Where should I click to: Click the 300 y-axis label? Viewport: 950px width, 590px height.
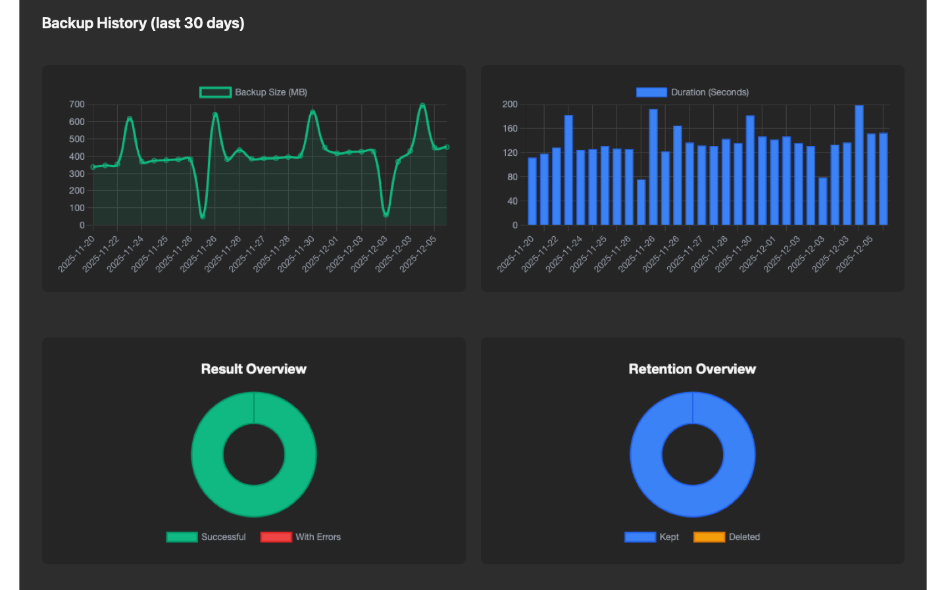pos(77,173)
